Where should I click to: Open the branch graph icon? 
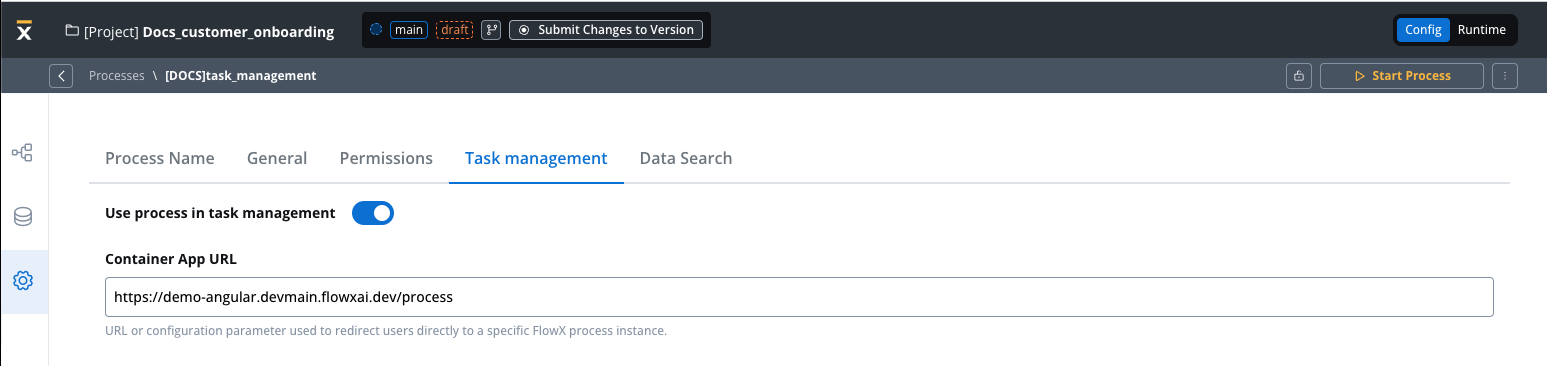tap(491, 30)
